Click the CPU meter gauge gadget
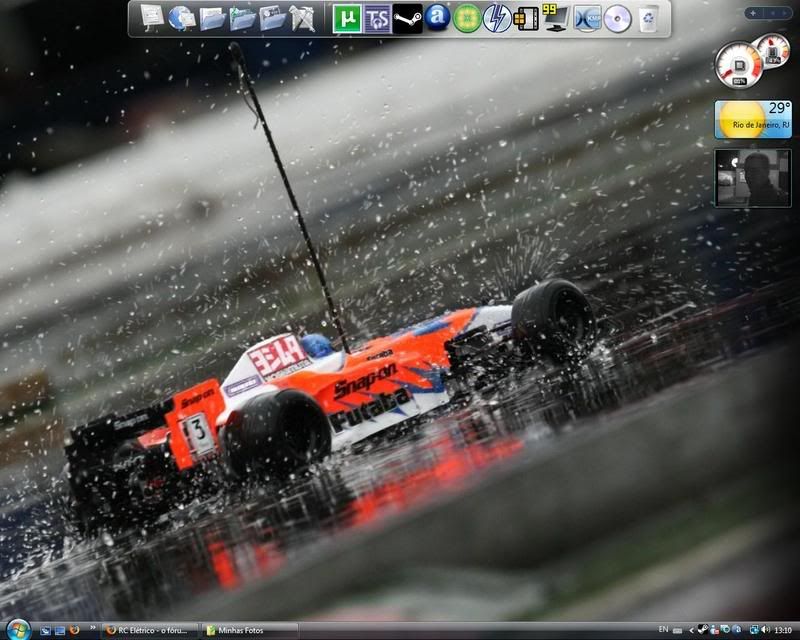The width and height of the screenshot is (800, 640). point(739,65)
